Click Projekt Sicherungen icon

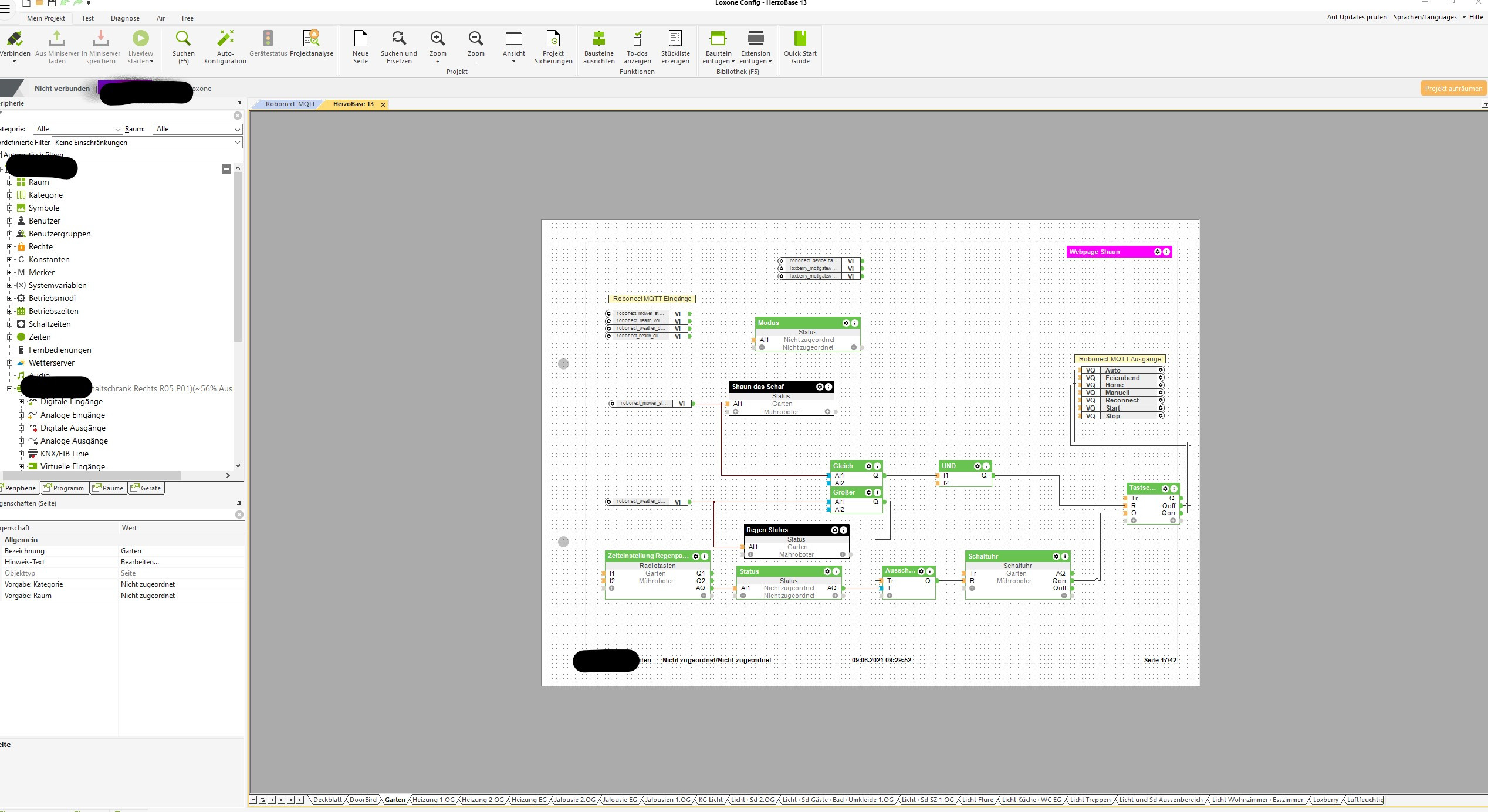(553, 39)
